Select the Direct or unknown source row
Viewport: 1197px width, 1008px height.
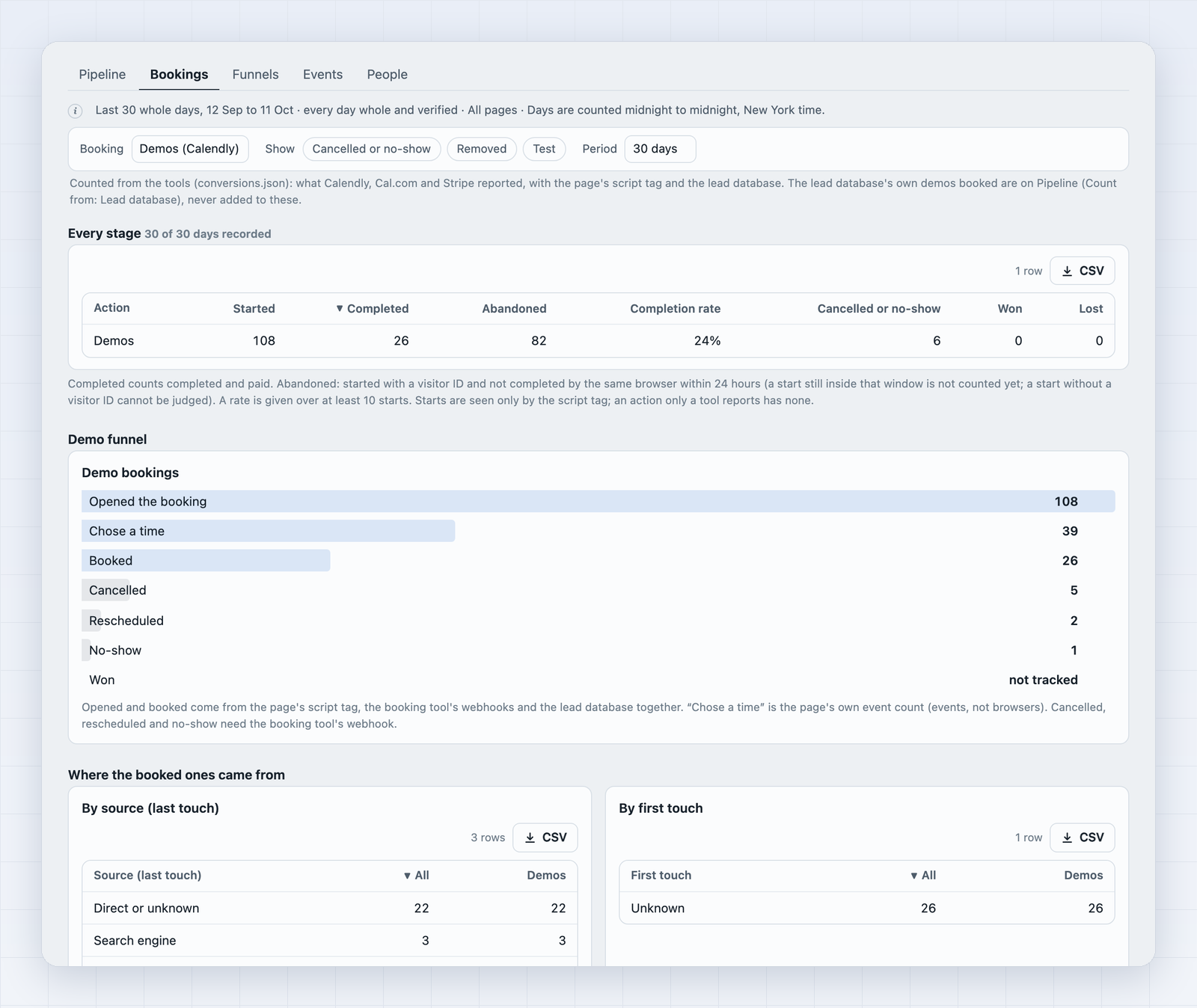click(330, 909)
